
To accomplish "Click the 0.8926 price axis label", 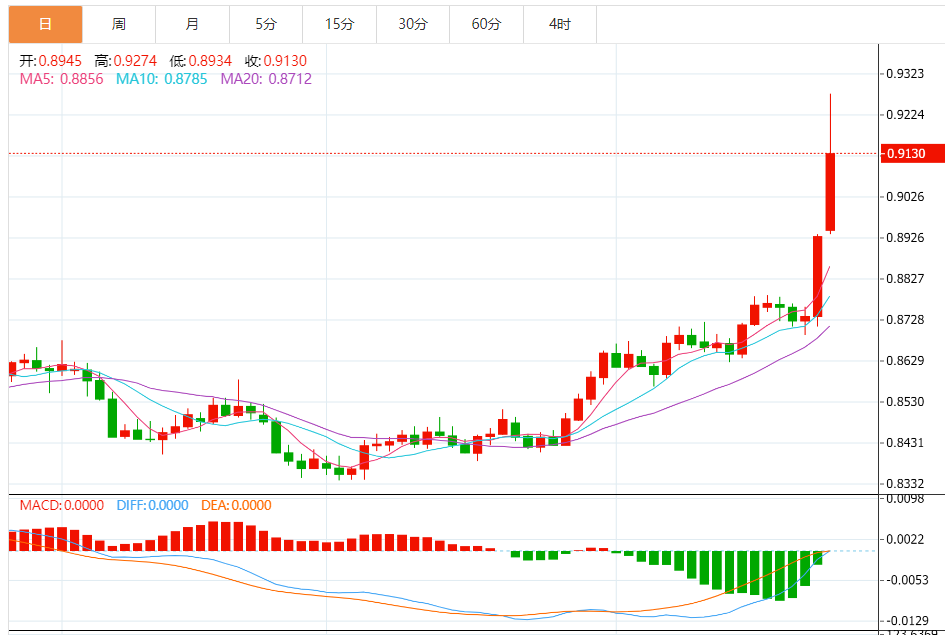I will pos(906,237).
